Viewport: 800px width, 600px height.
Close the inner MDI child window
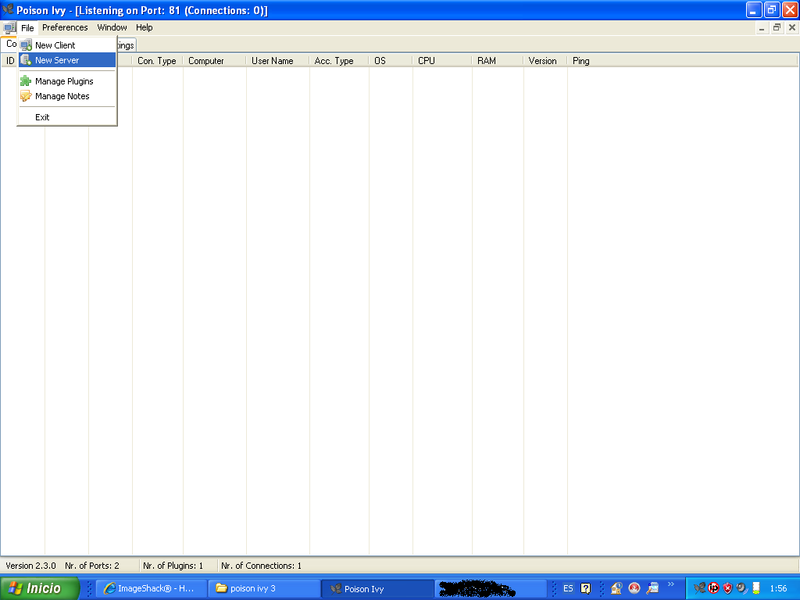792,28
